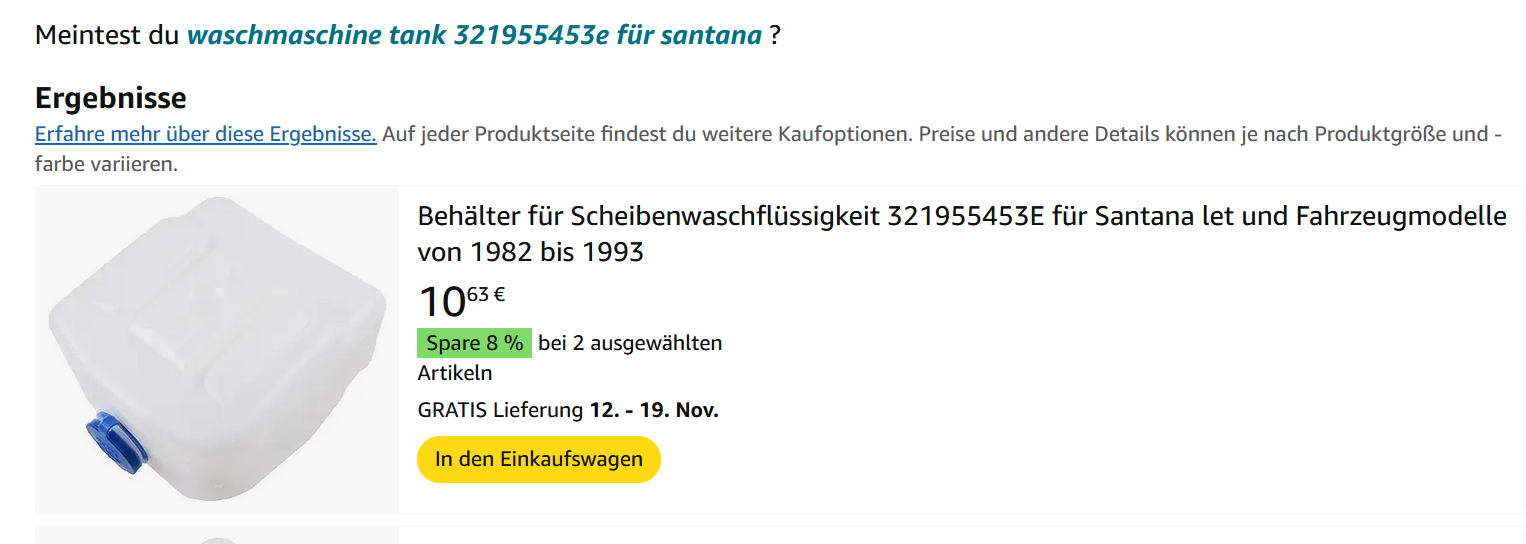The height and width of the screenshot is (544, 1526).
Task: Click the "Meintest du" prompt text
Action: [107, 36]
